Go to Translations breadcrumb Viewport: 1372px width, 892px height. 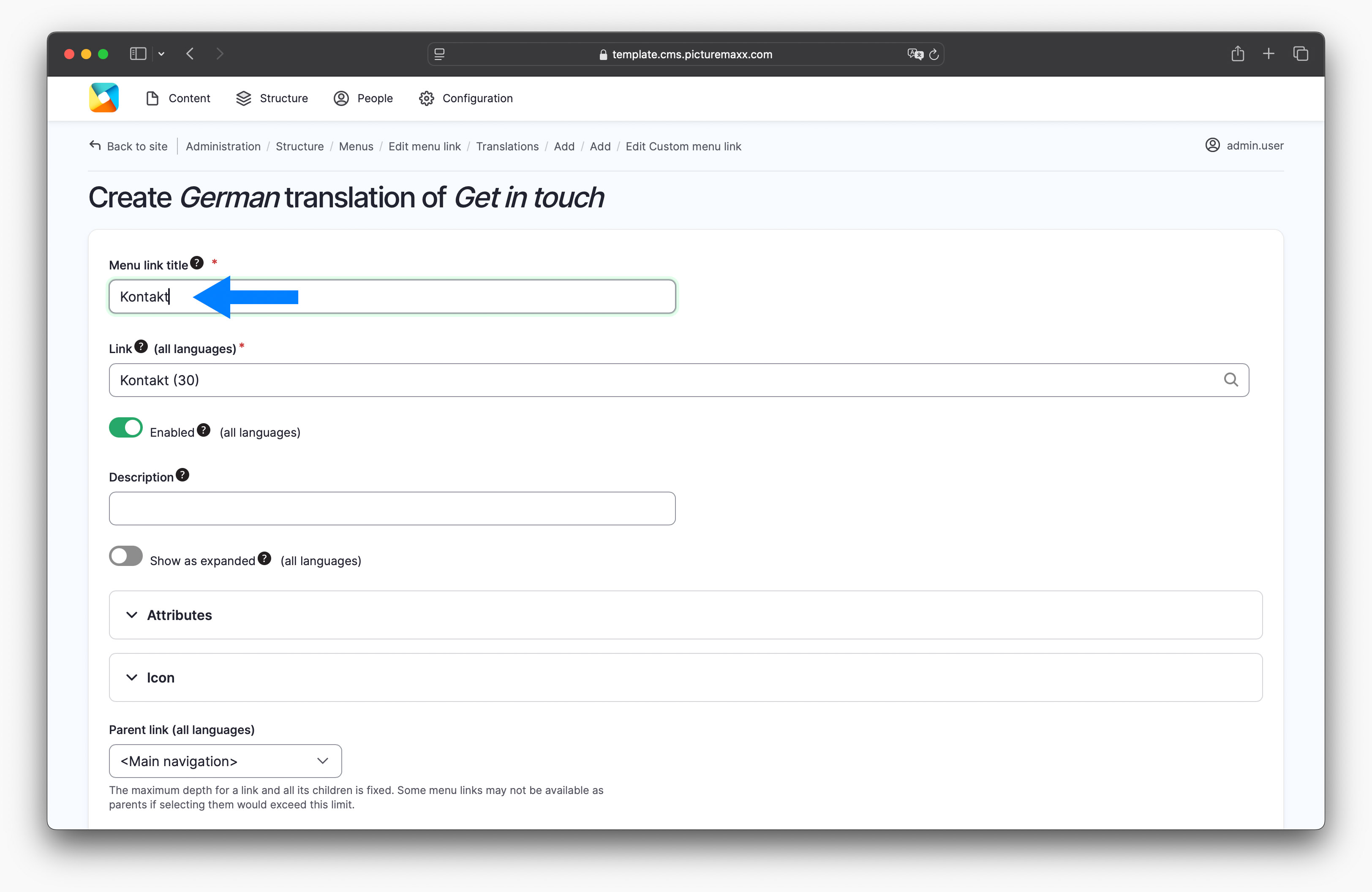[507, 147]
